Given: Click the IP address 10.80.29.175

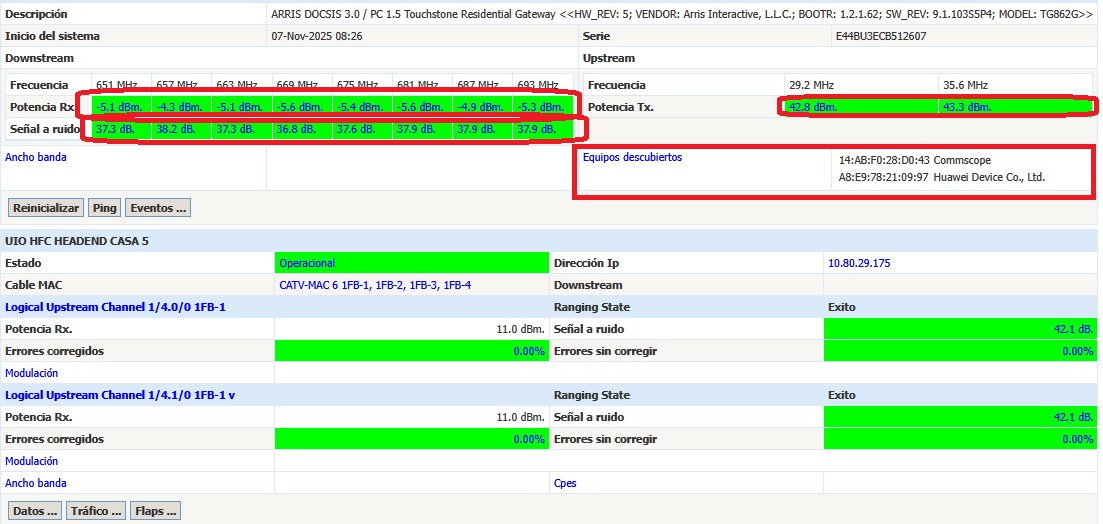Looking at the screenshot, I should pyautogui.click(x=858, y=263).
